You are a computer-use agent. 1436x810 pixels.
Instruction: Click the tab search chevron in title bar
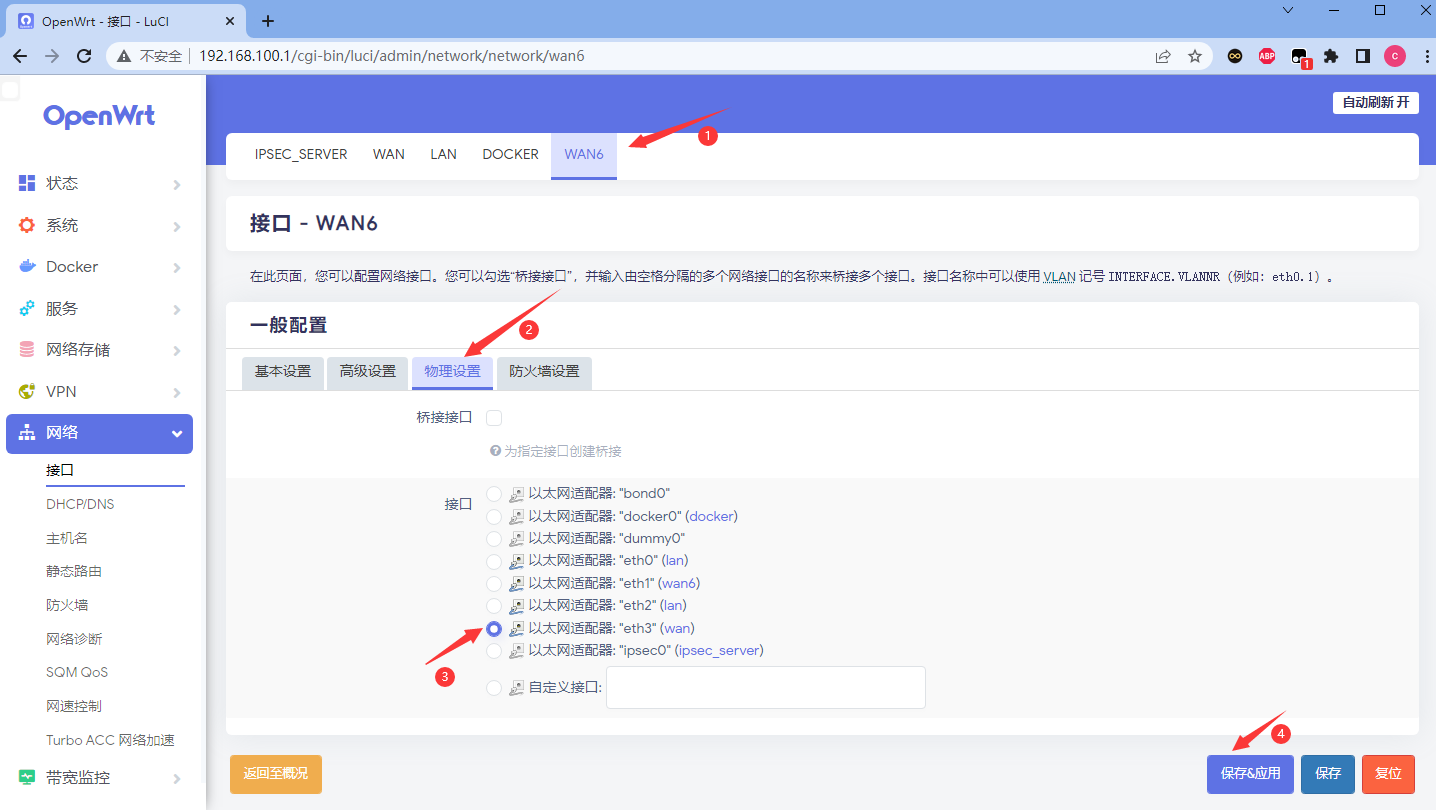click(1287, 10)
